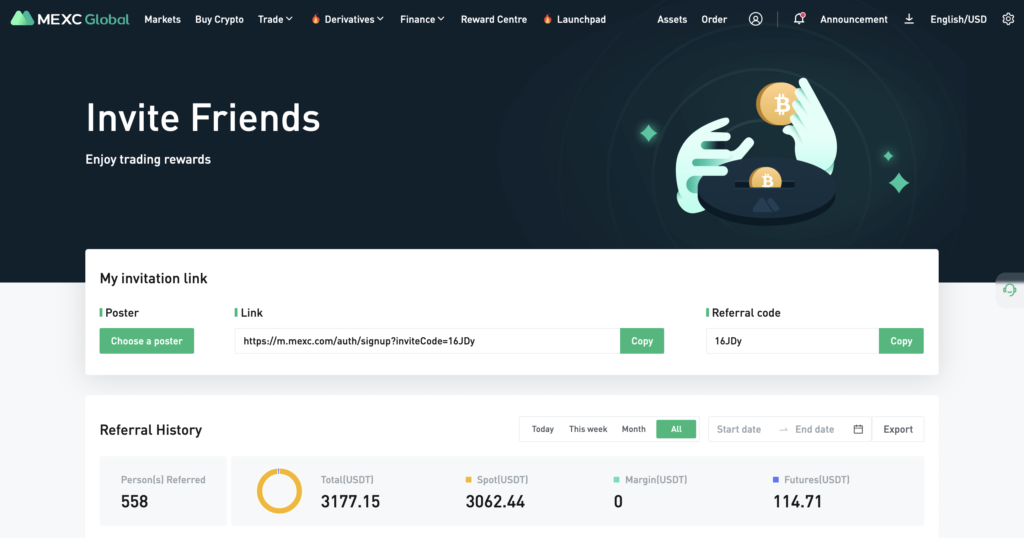
Task: Select the Today filter
Action: [542, 429]
